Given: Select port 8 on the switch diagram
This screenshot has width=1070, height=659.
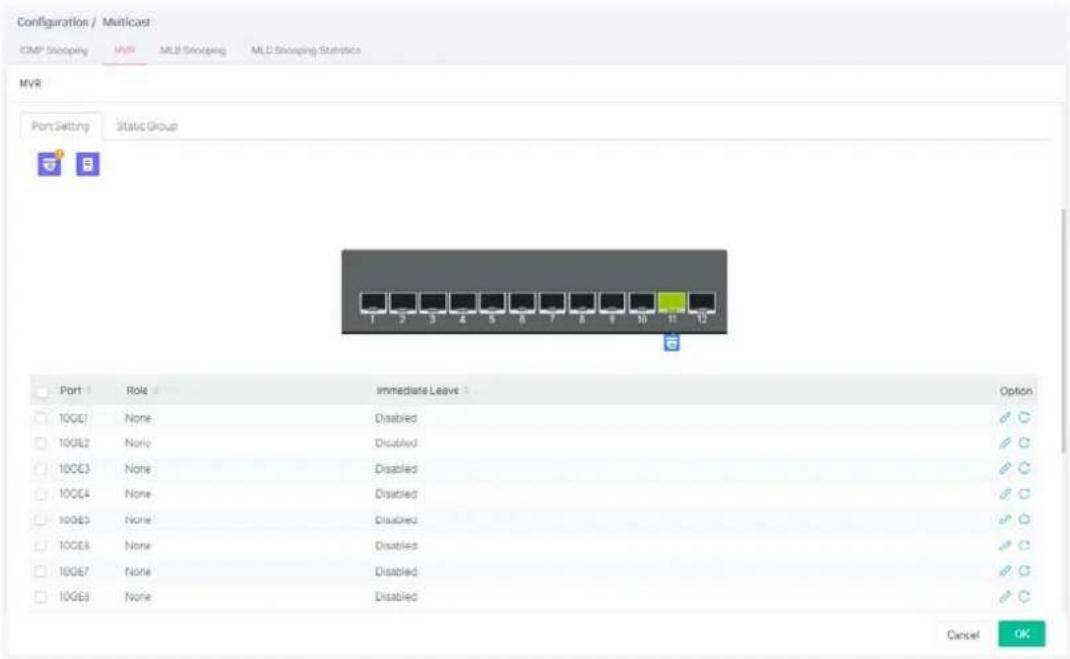Looking at the screenshot, I should 582,302.
